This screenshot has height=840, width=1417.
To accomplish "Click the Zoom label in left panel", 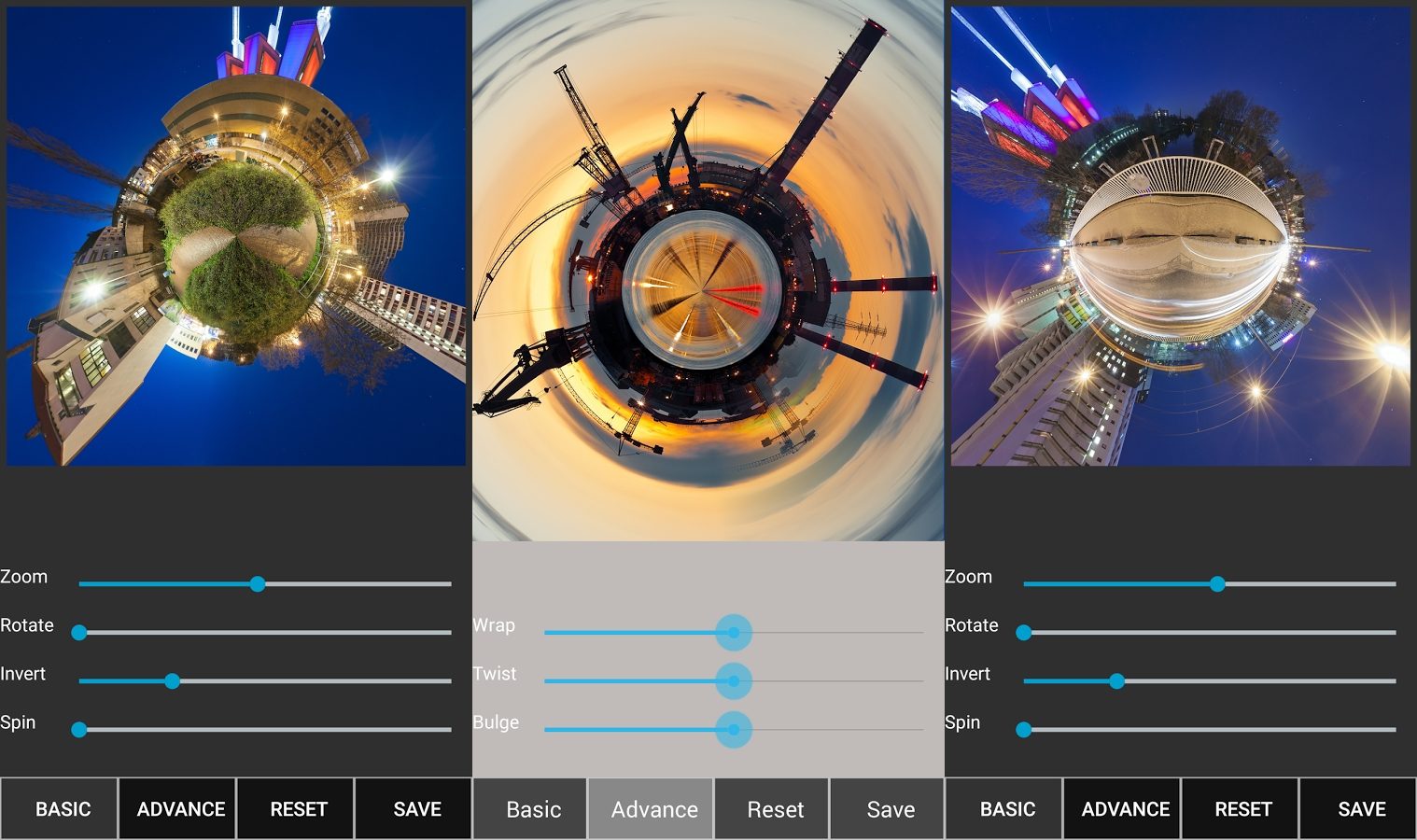I will [x=24, y=577].
